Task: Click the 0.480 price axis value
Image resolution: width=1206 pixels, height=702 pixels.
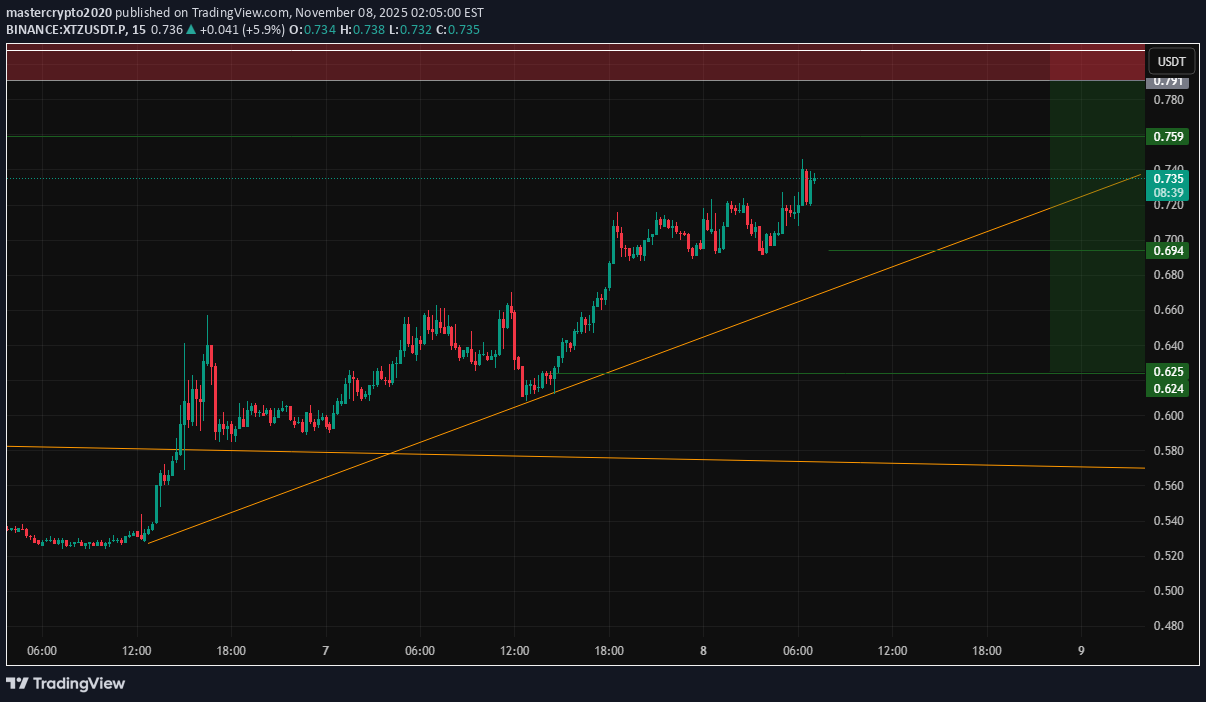Action: point(1171,626)
